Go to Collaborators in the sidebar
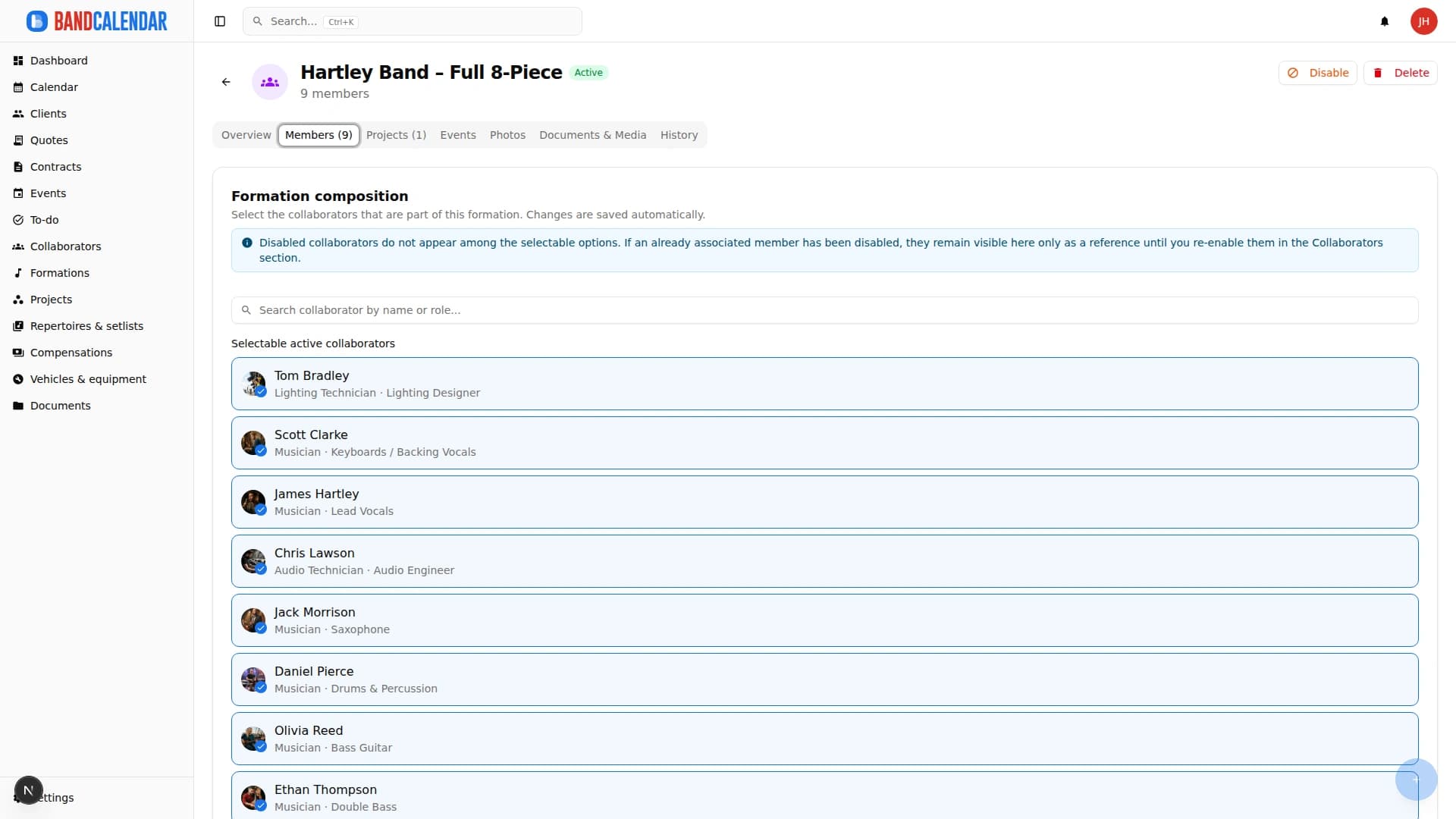This screenshot has width=1456, height=819. click(x=97, y=246)
